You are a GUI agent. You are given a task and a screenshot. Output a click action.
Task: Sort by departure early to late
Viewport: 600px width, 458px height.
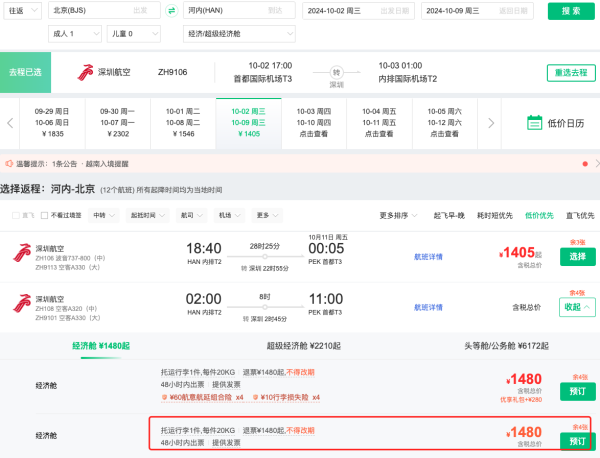[449, 215]
